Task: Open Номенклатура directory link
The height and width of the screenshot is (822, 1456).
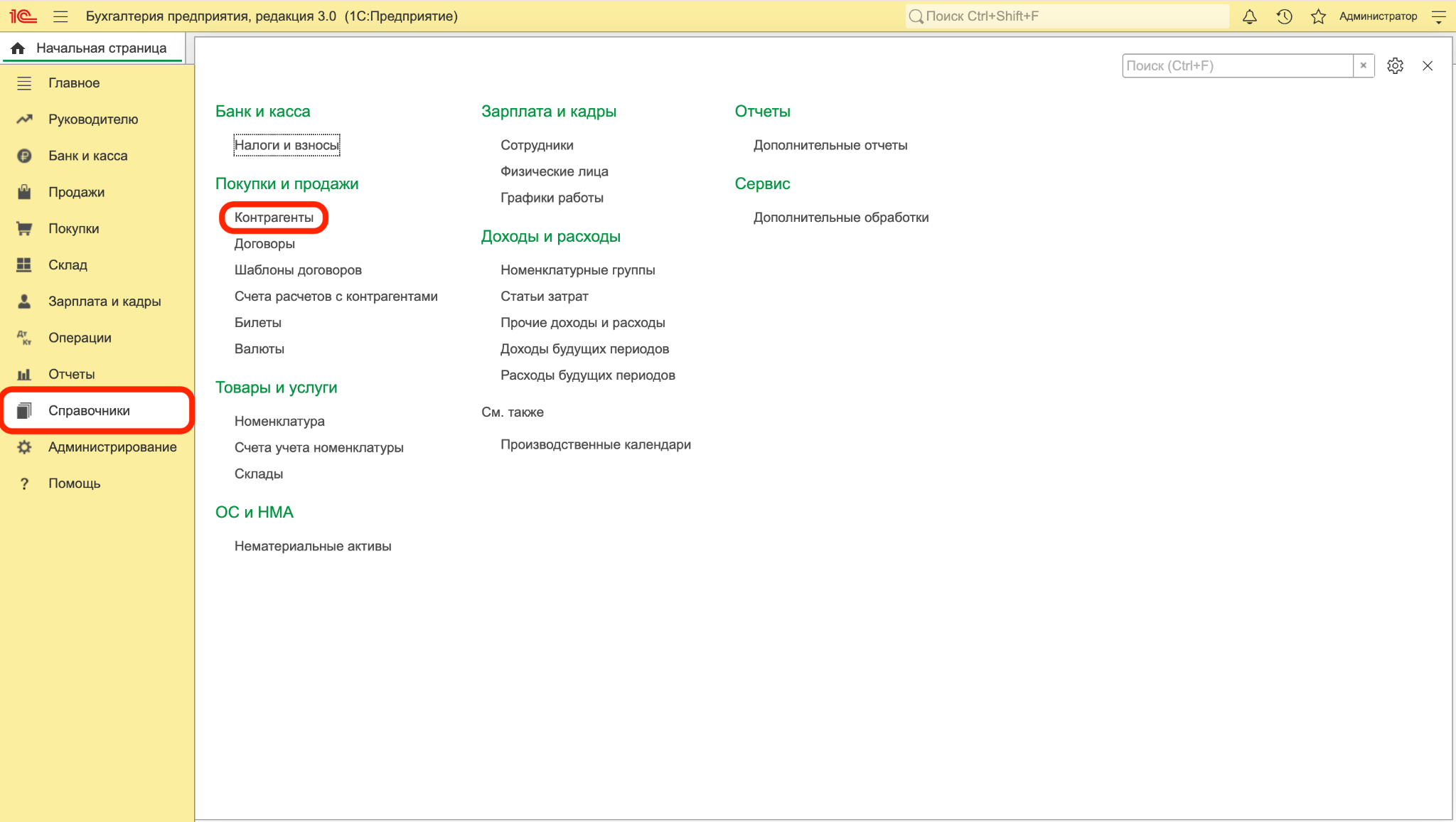Action: point(279,421)
